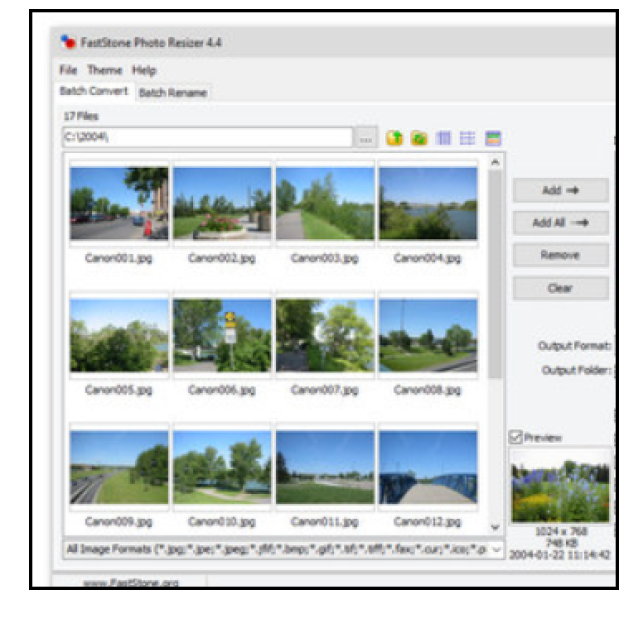
Task: Go up one folder level icon
Action: point(394,138)
